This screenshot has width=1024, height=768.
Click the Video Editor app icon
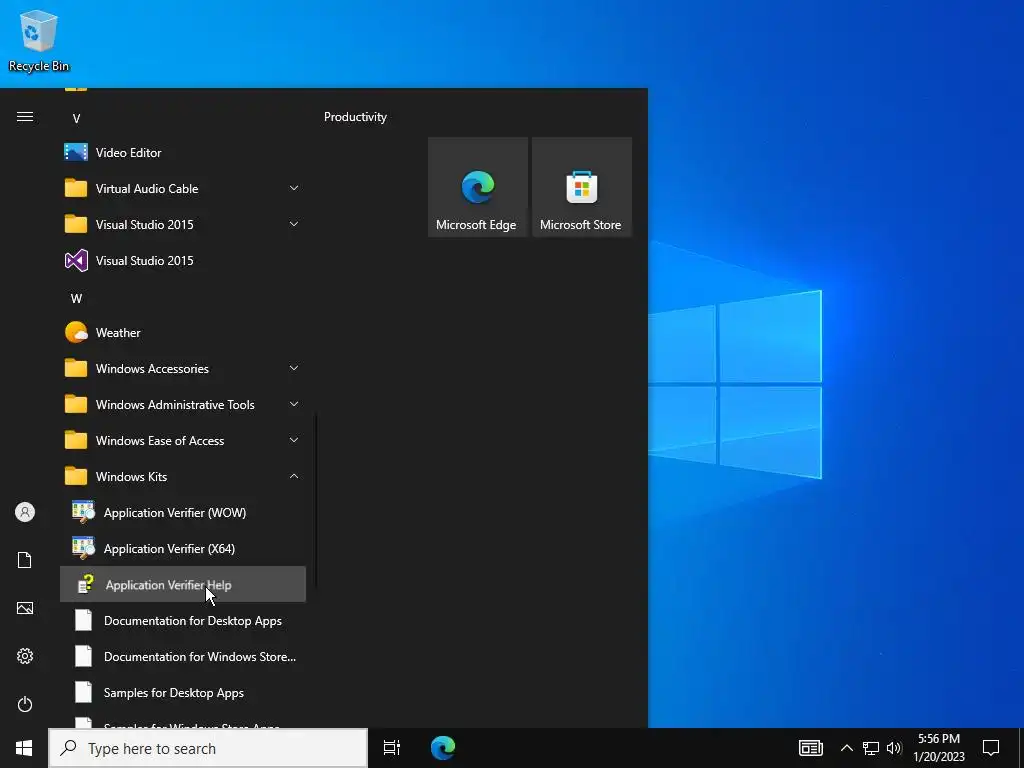point(76,153)
